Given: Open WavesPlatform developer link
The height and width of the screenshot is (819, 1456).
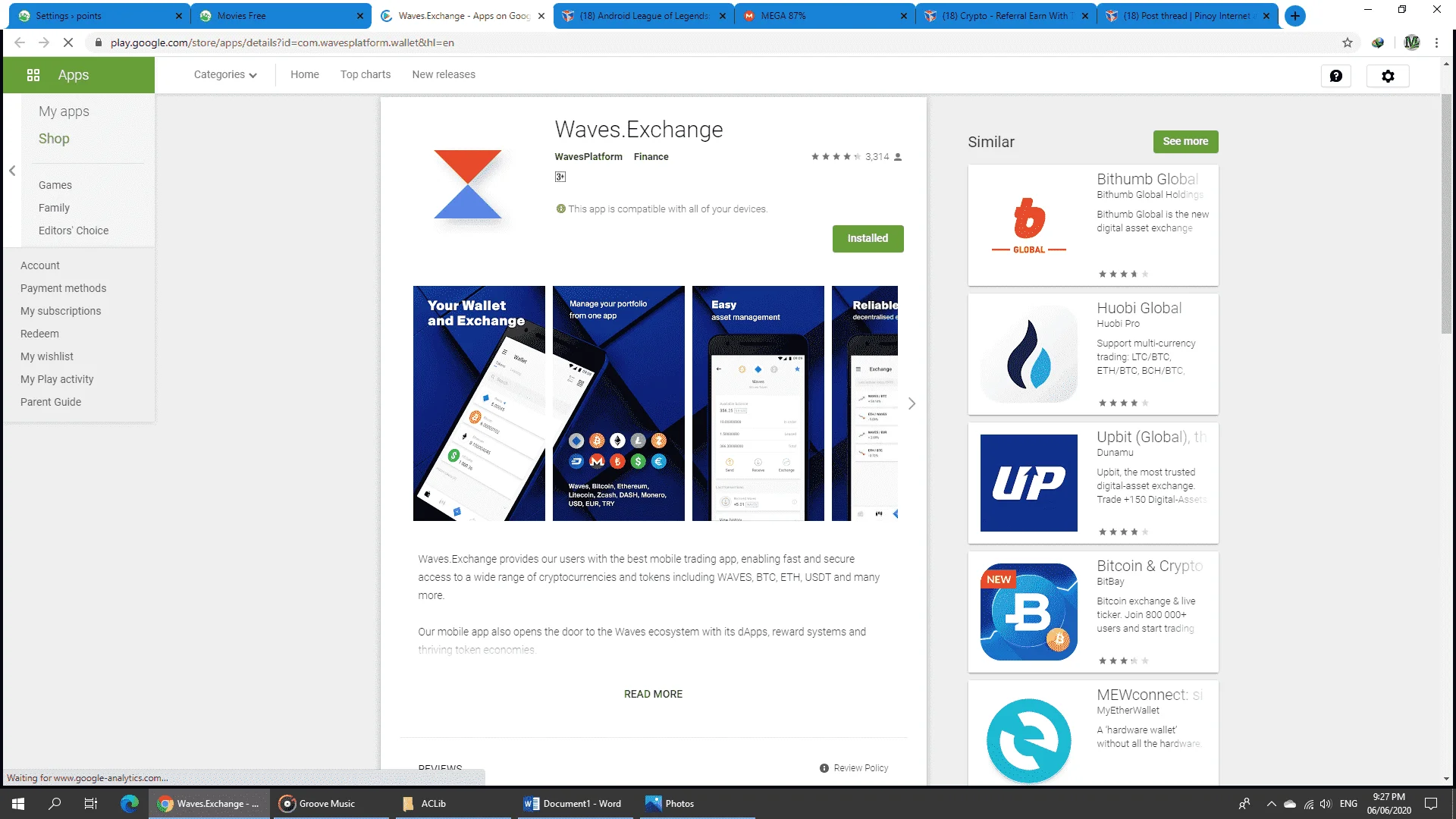Looking at the screenshot, I should pos(588,157).
